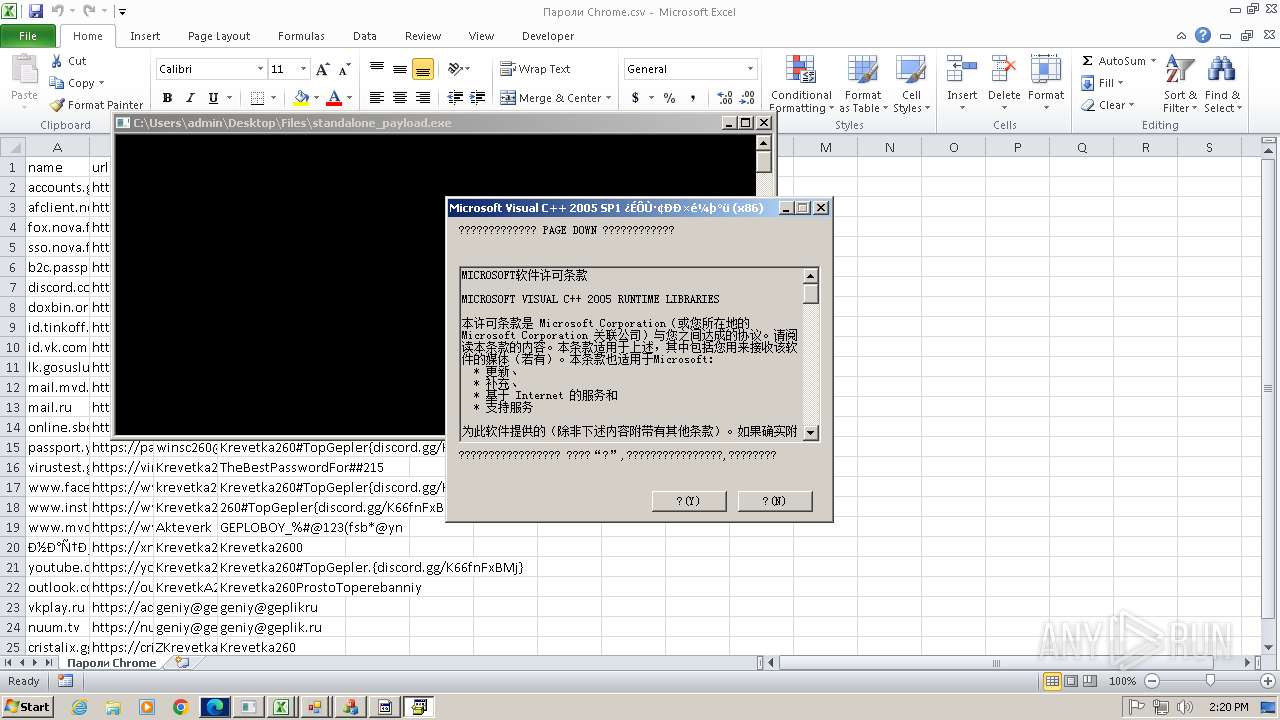1280x720 pixels.
Task: Click the Start button
Action: pyautogui.click(x=27, y=707)
